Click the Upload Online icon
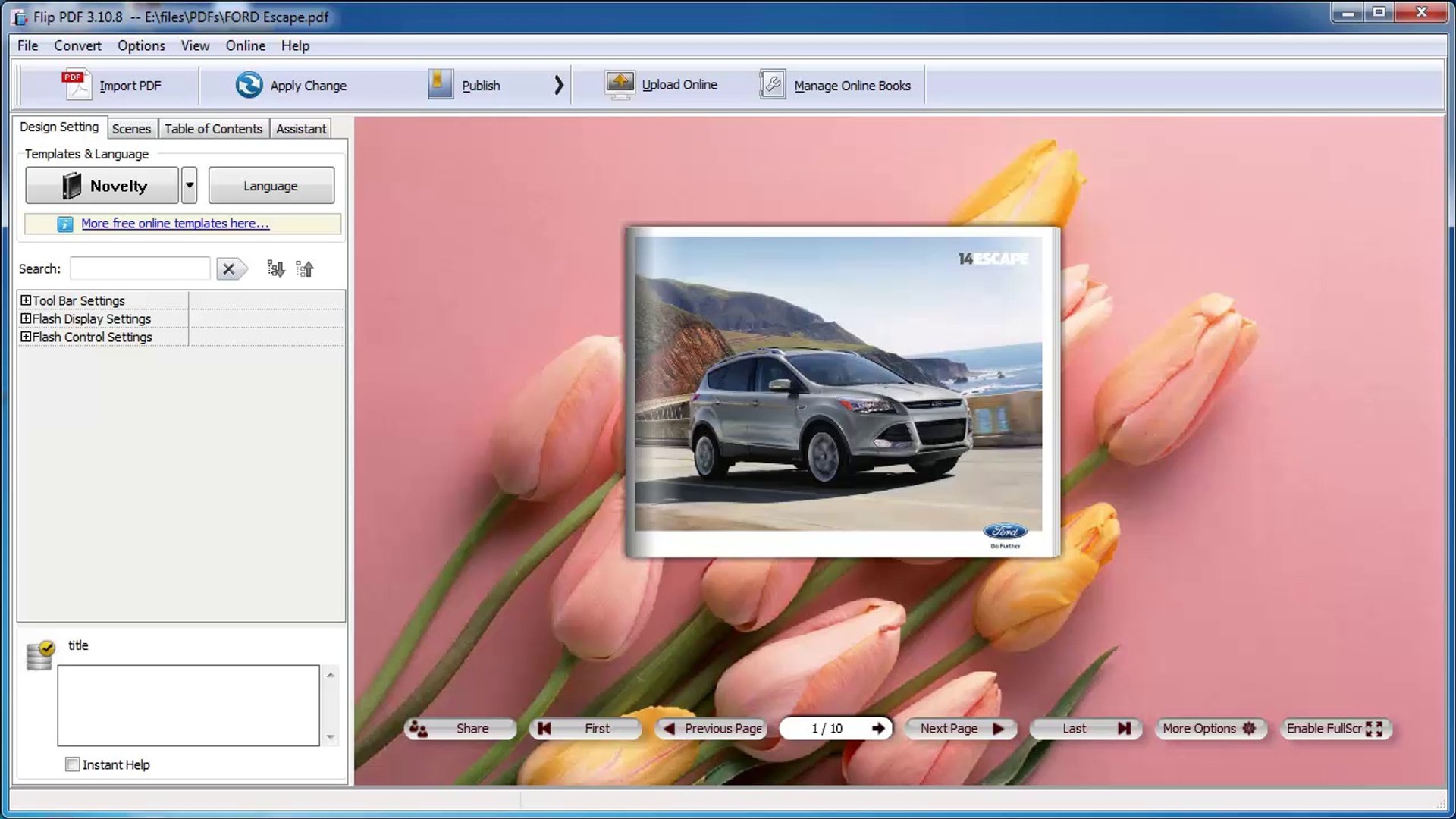The image size is (1456, 819). [620, 84]
